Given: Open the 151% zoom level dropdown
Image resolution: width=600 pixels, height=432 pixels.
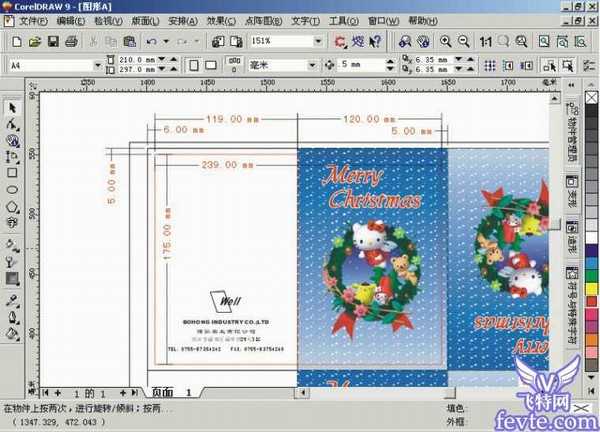Looking at the screenshot, I should 318,42.
